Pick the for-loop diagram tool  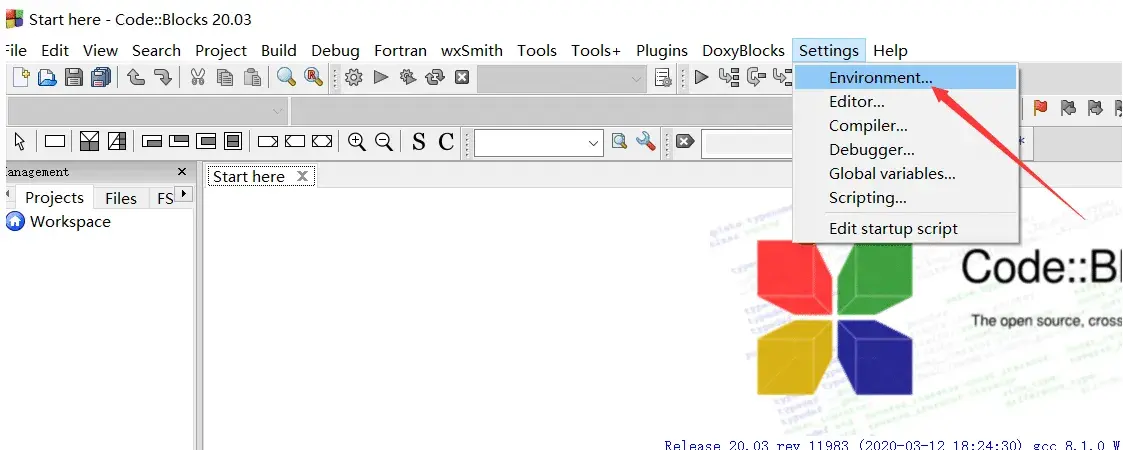click(206, 141)
